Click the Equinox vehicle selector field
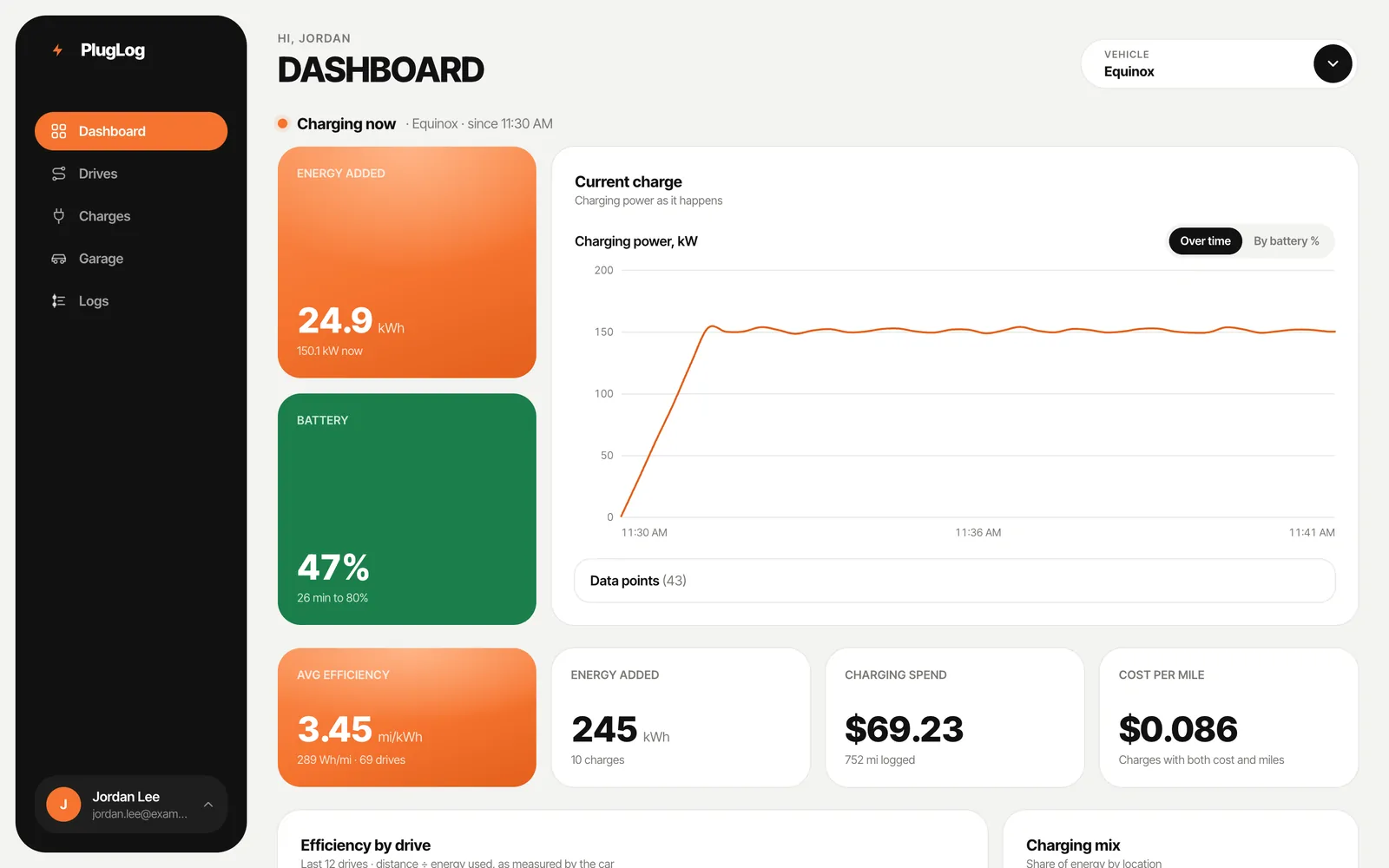This screenshot has height=868, width=1389. [1219, 64]
